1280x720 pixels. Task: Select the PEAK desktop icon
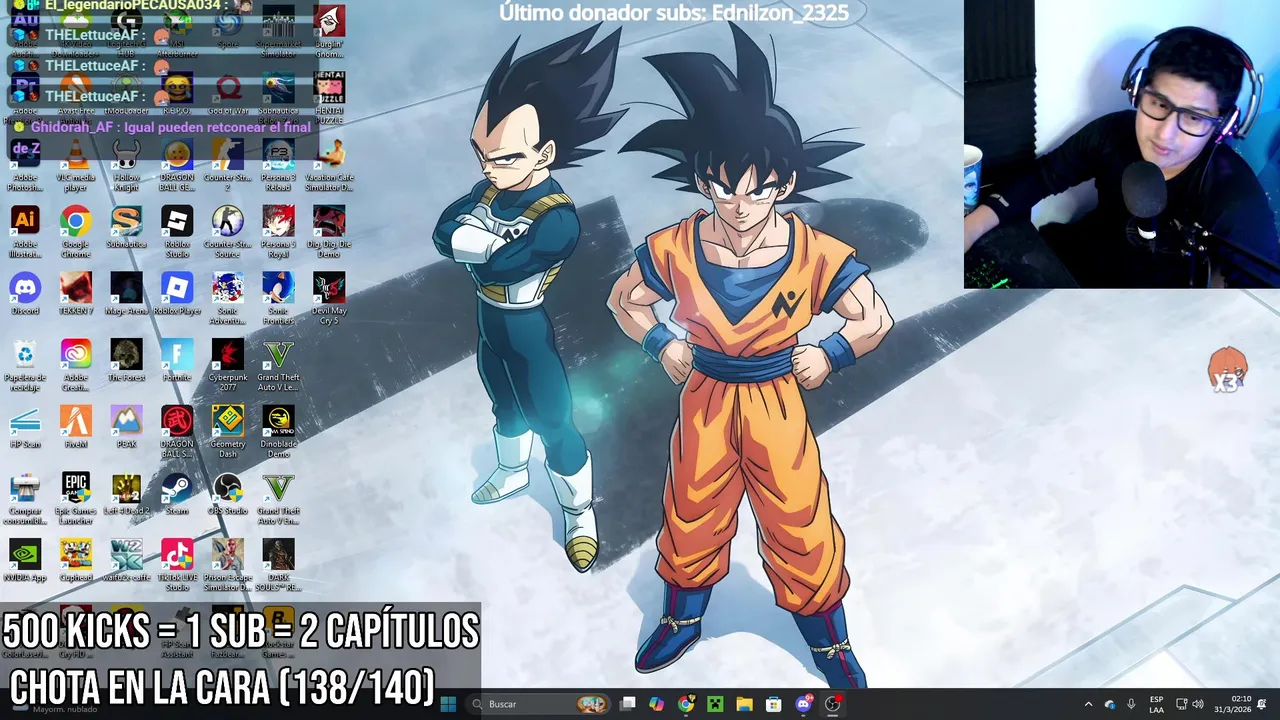[x=126, y=427]
